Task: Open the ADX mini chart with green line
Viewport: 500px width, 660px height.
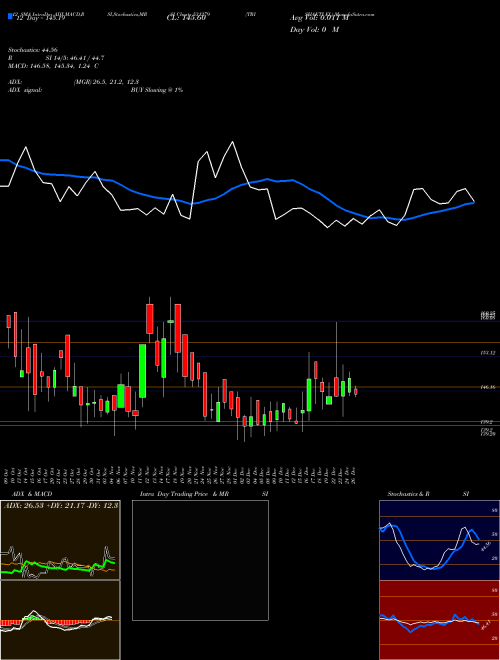Action: tap(60, 540)
